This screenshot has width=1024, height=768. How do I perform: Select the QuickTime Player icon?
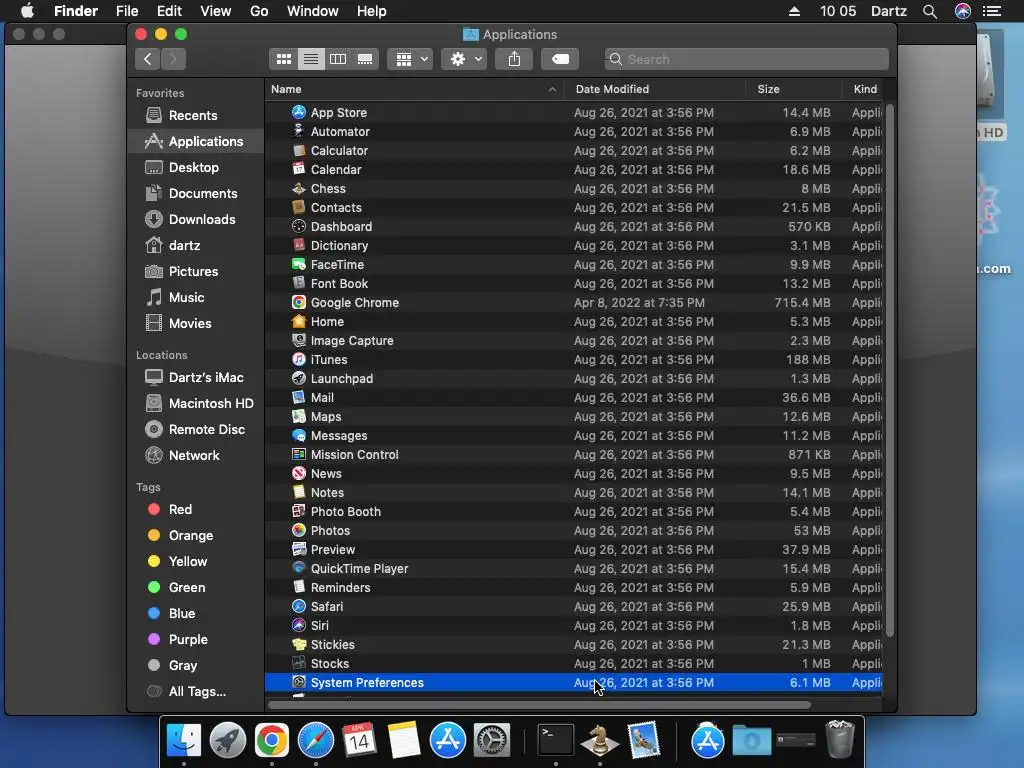point(298,568)
